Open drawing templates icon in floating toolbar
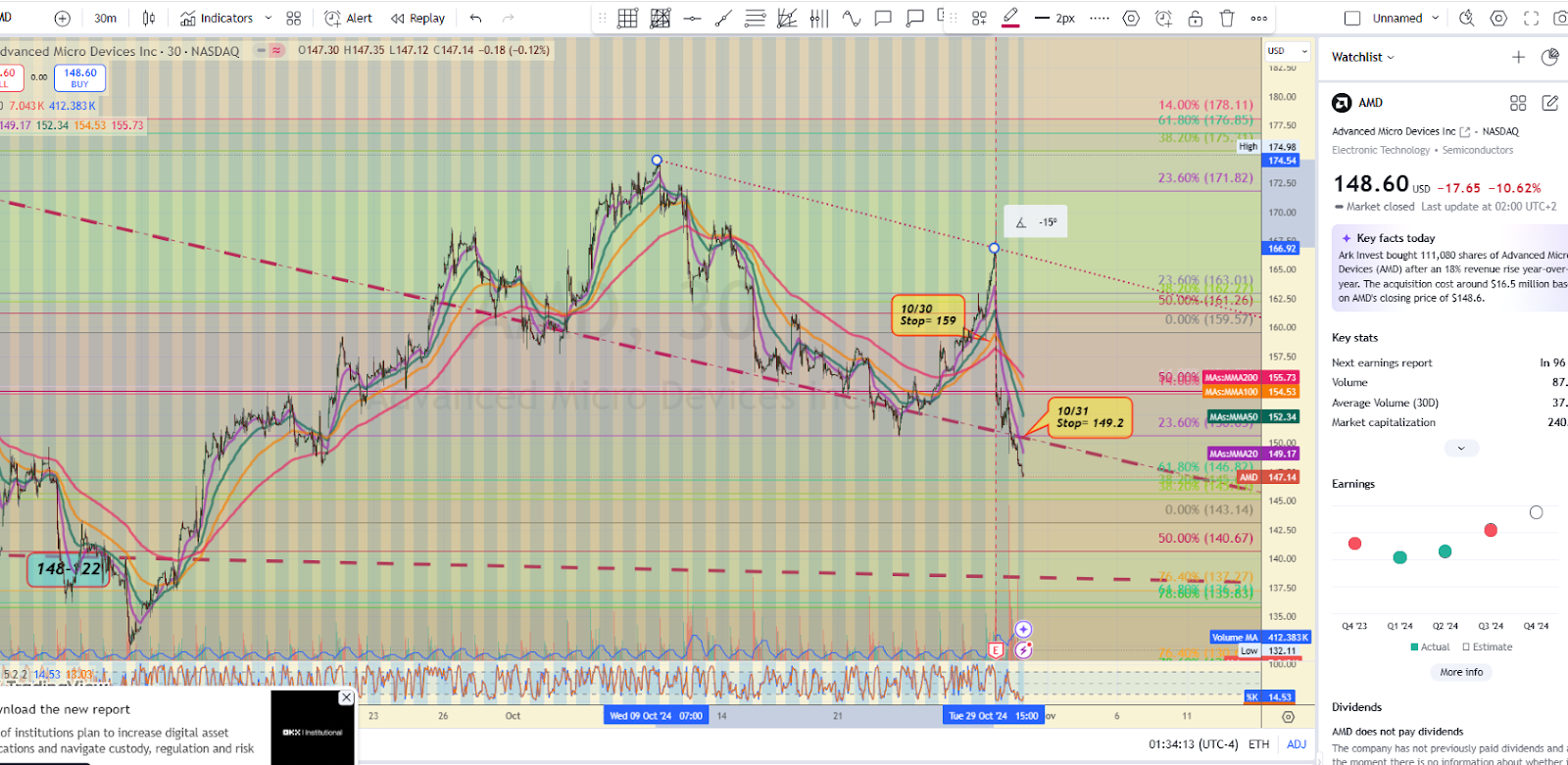This screenshot has width=1568, height=765. (979, 18)
